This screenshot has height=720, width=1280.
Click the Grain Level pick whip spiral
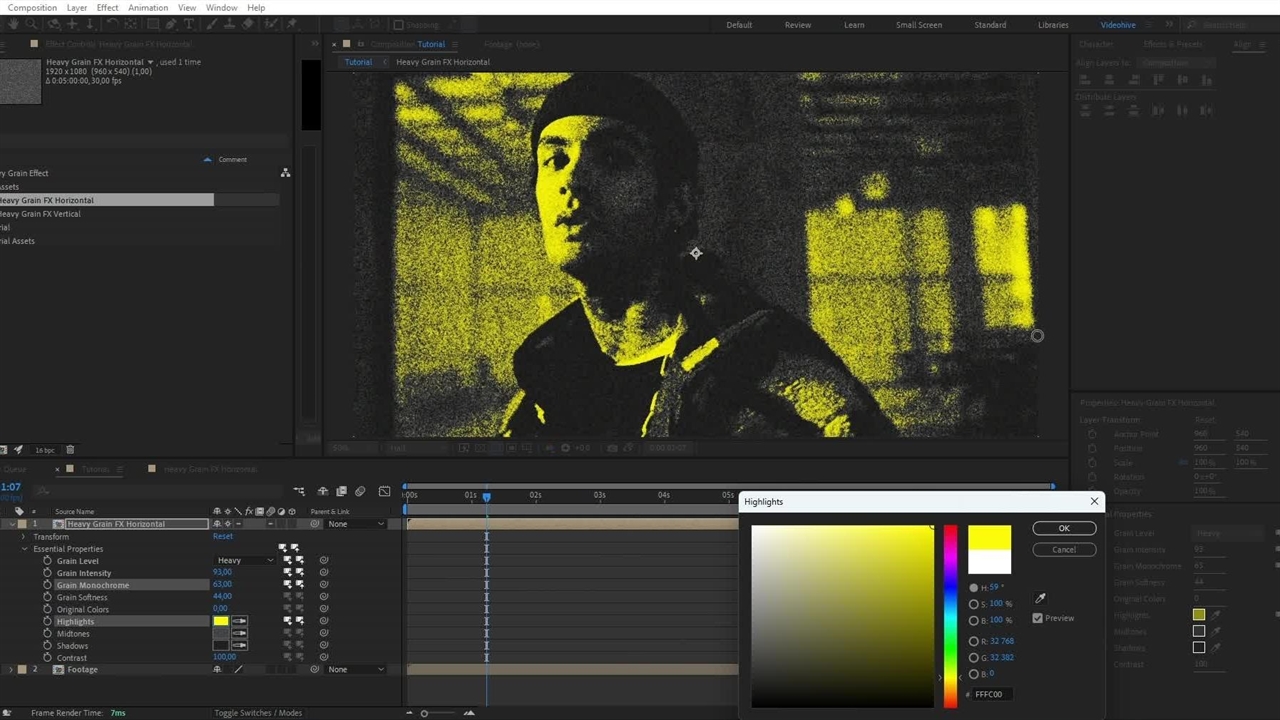[x=324, y=561]
